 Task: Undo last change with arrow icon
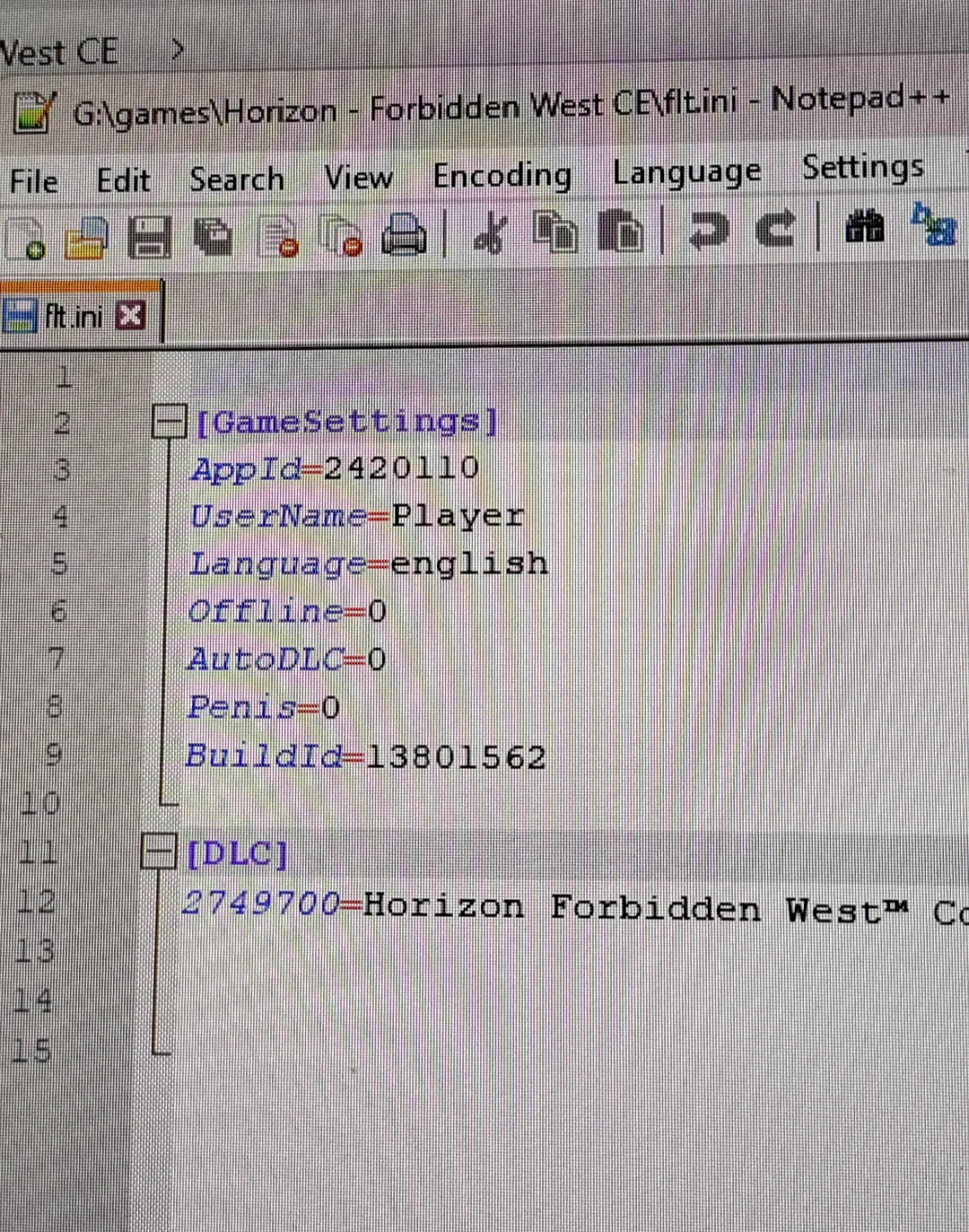point(708,229)
